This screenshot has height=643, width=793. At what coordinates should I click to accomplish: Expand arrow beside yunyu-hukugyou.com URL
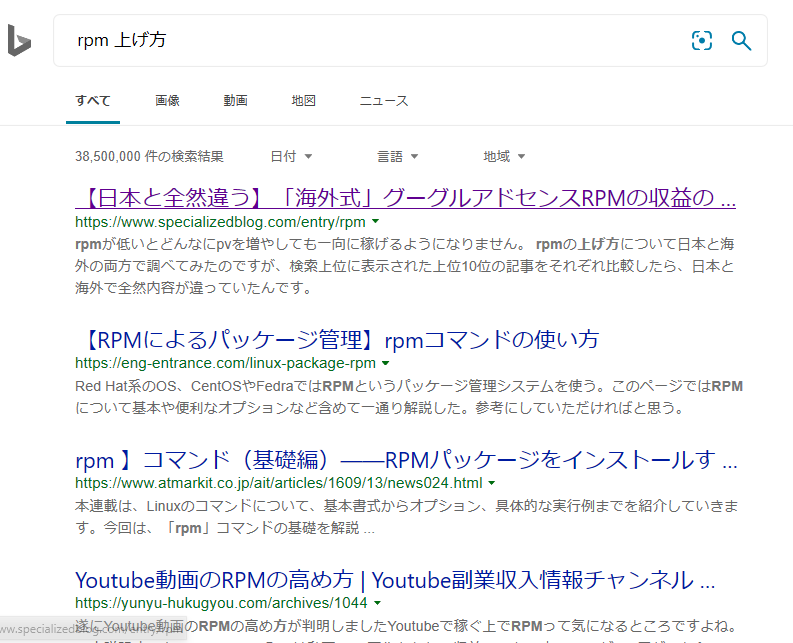[377, 603]
